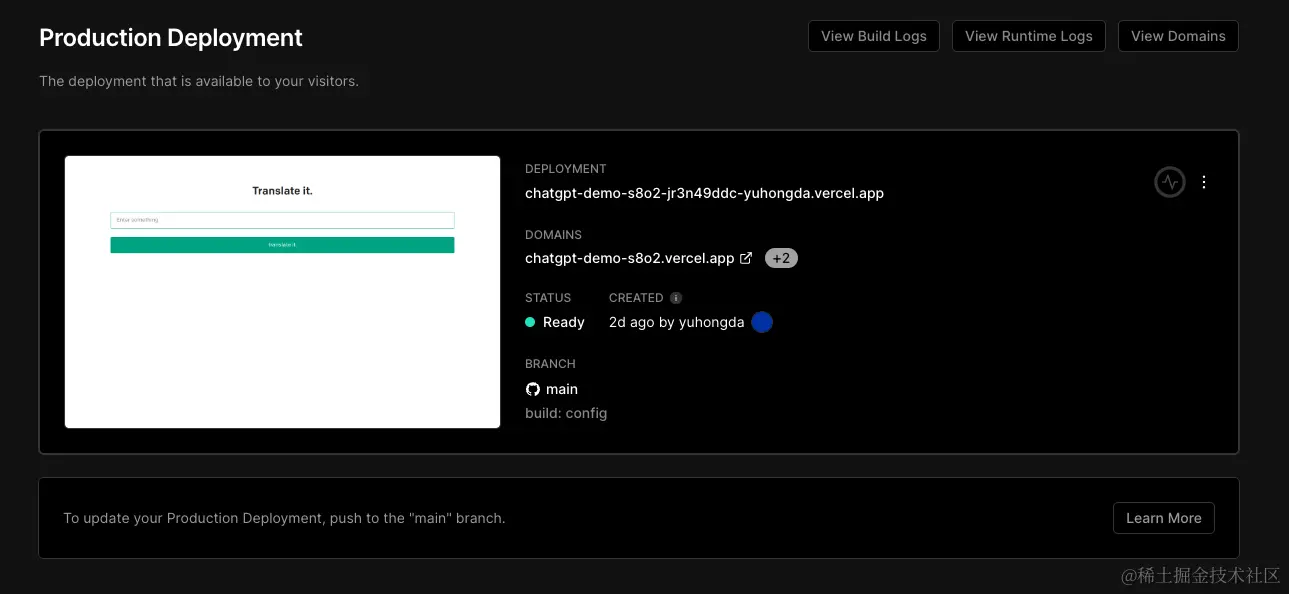Open the three-dot deployment options menu
Screen dimensions: 1289x594
click(x=1204, y=182)
